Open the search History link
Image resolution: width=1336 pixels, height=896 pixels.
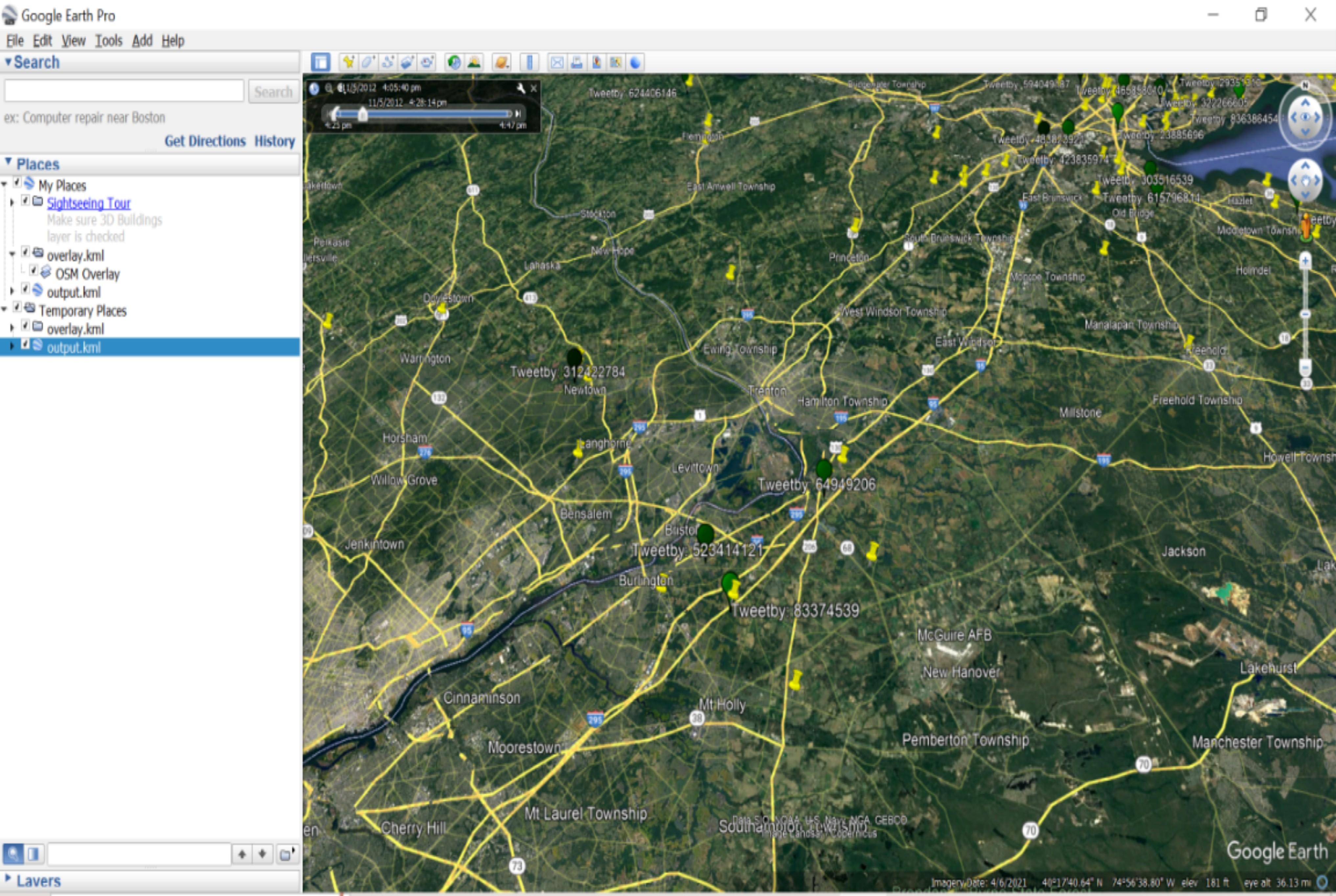coord(275,141)
